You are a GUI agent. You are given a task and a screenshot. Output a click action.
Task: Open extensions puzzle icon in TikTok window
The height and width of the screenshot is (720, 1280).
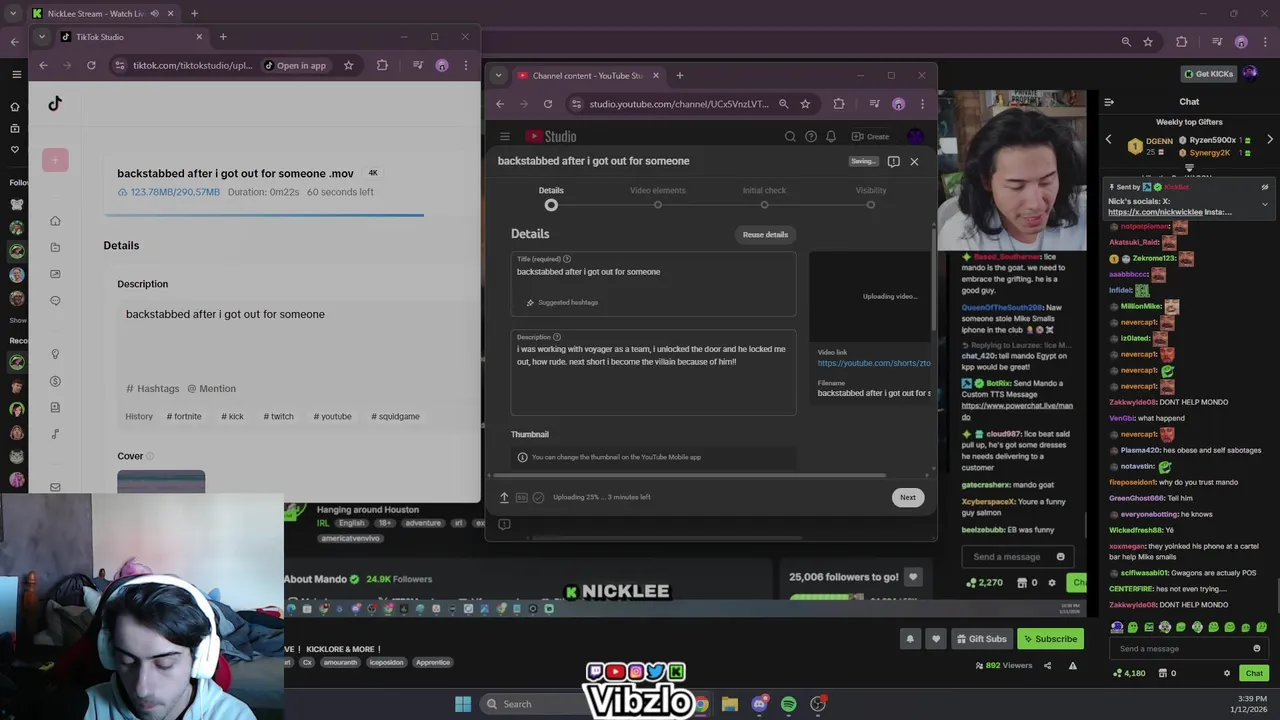click(382, 65)
